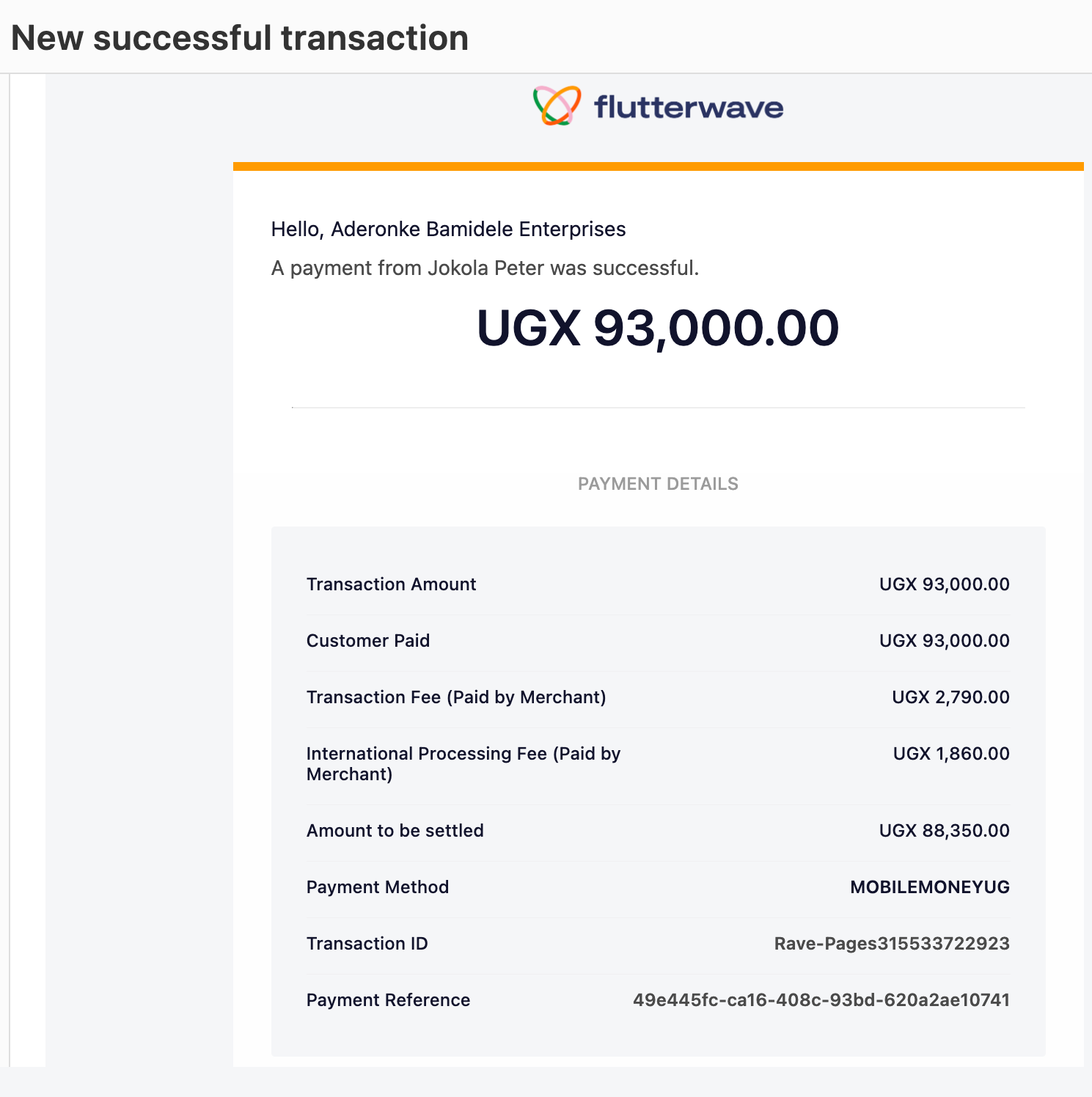Select the UGX 1,860.00 processing fee
The image size is (1092, 1097).
[x=951, y=754]
